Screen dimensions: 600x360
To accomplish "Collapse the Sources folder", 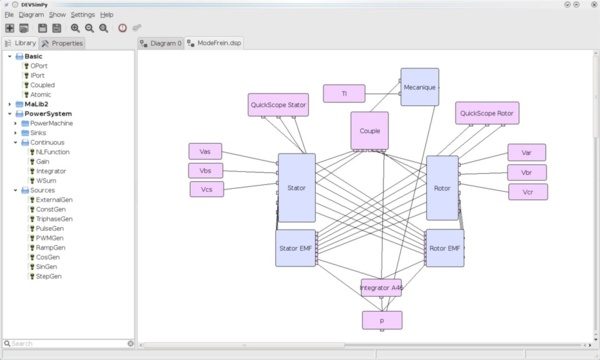I will pyautogui.click(x=15, y=190).
